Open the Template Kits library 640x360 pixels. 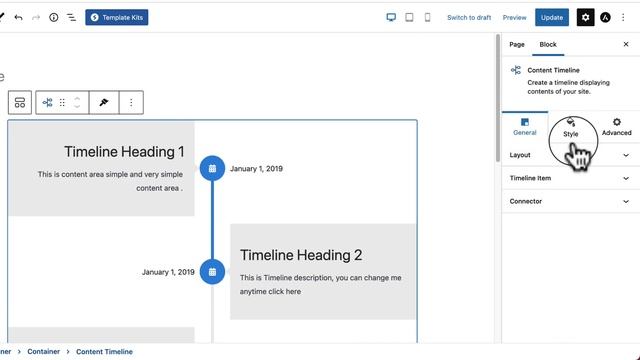117,17
